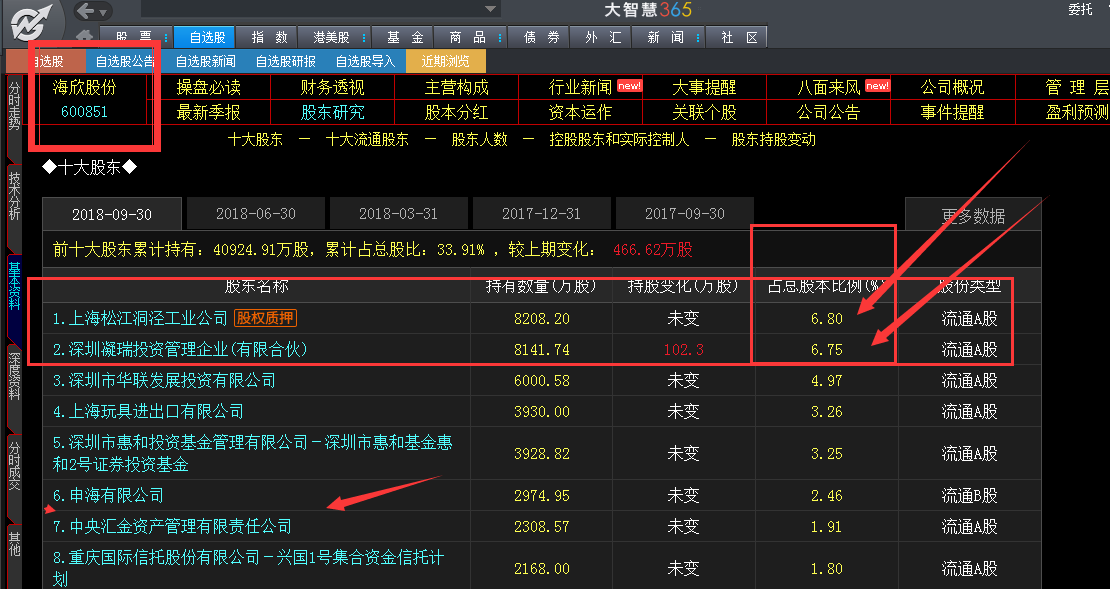
Task: Click the 股权质押 badge on 上海松江洞泾工业公司
Action: tap(265, 318)
